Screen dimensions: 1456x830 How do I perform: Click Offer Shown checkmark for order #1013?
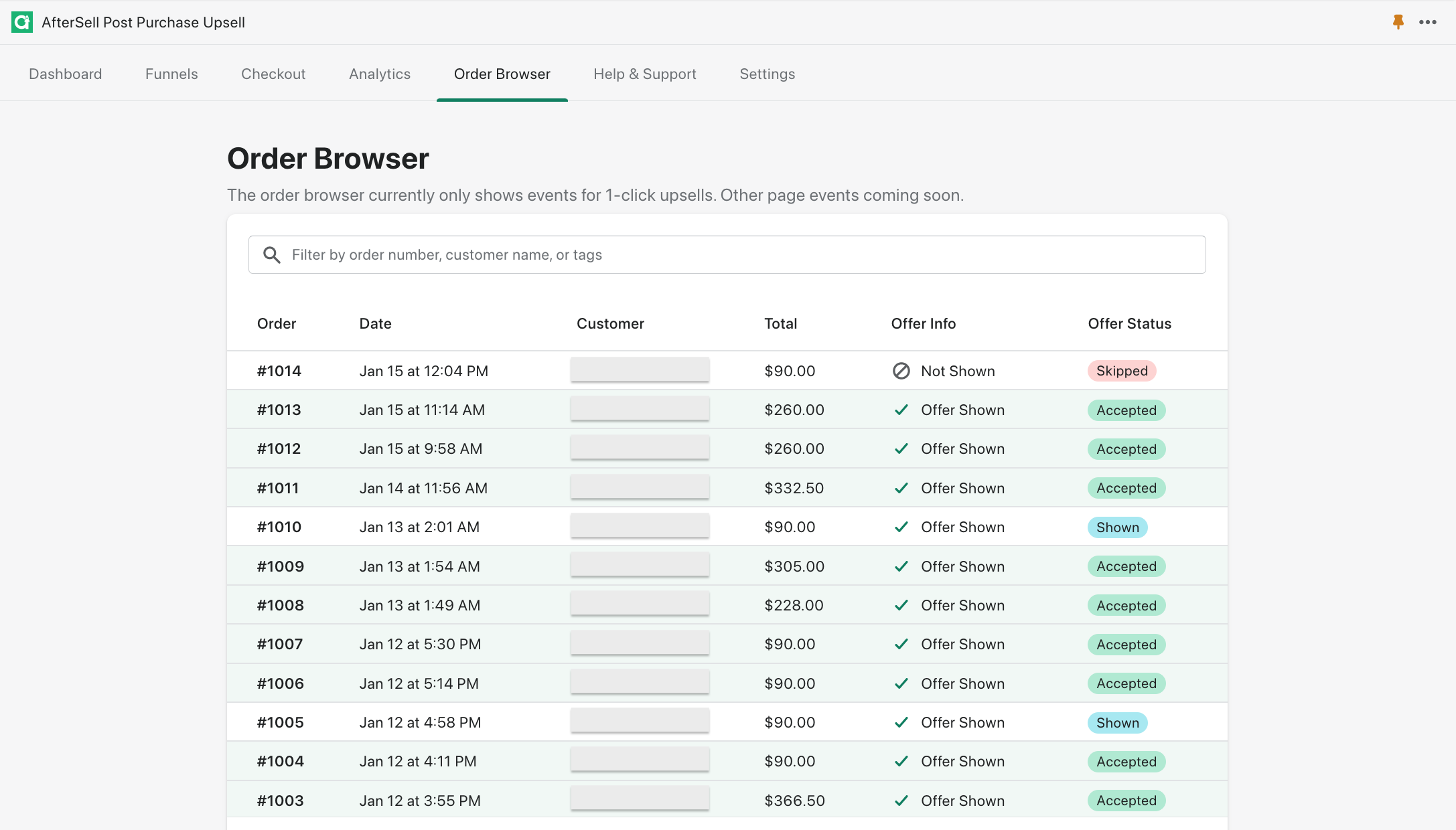coord(901,410)
